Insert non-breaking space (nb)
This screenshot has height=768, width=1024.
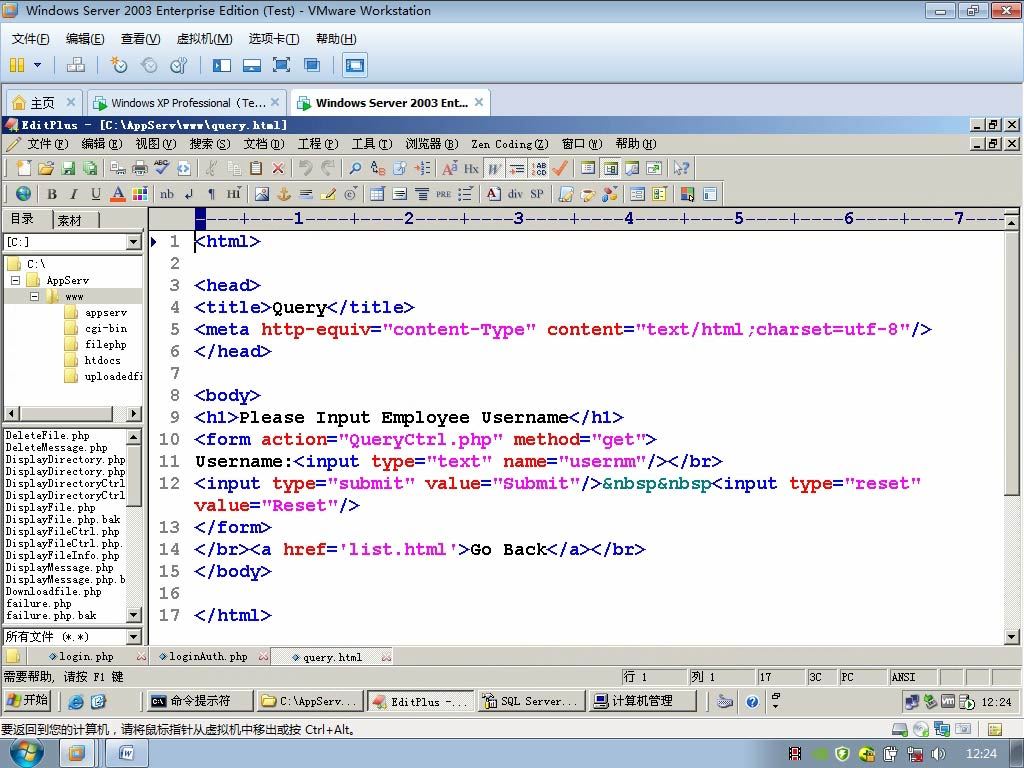167,194
